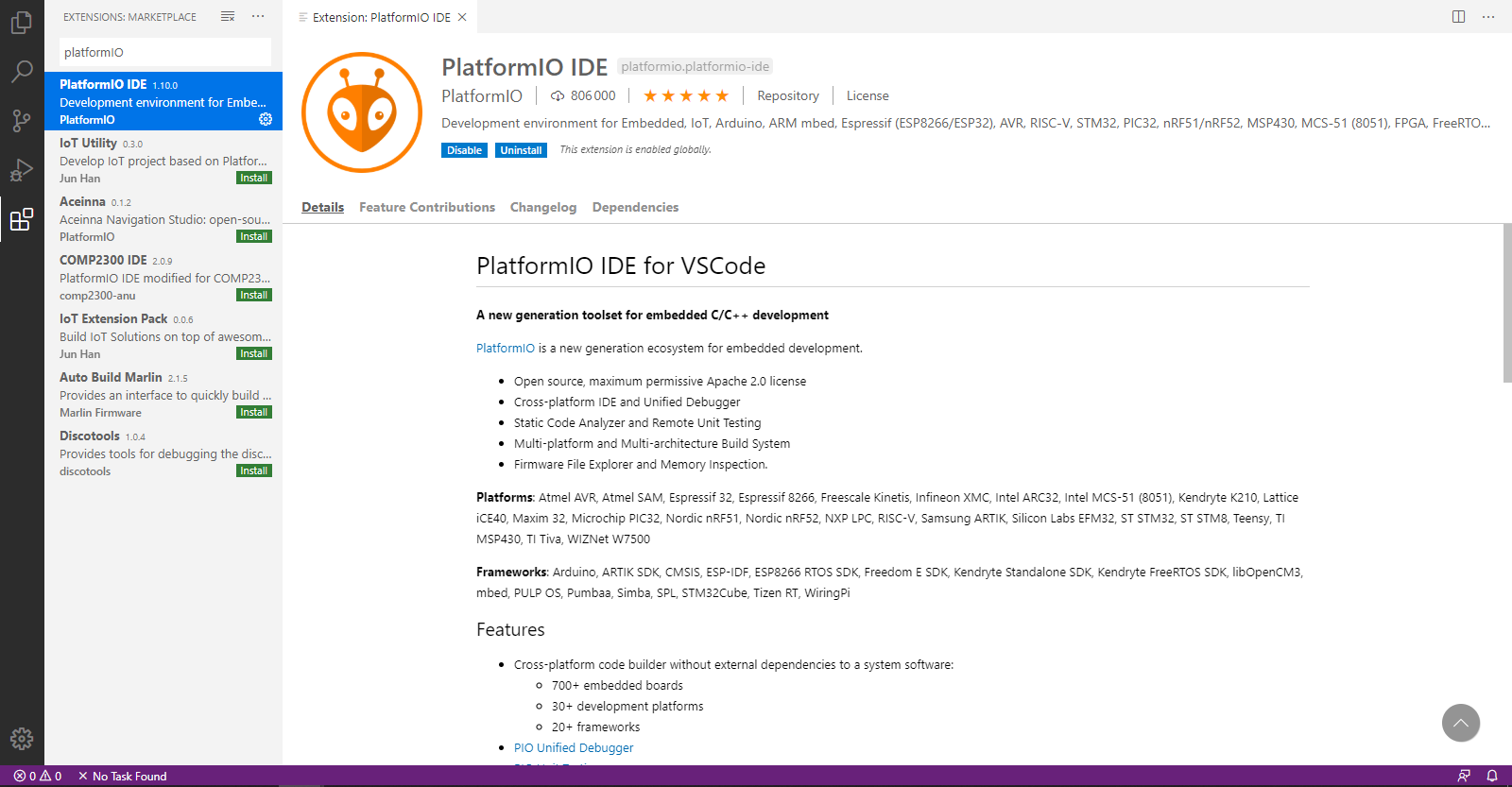Open the Search view in activity bar

(x=22, y=71)
